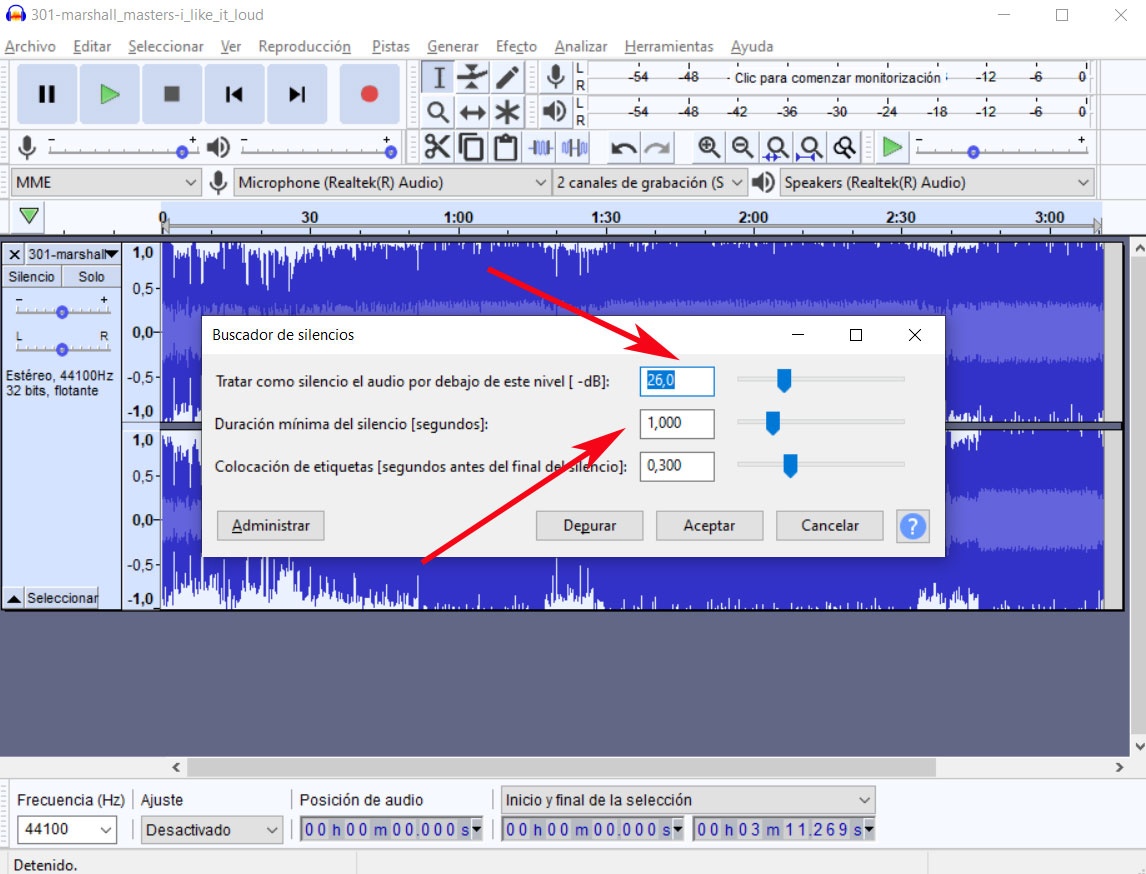Open the Archivo menu

click(x=30, y=46)
